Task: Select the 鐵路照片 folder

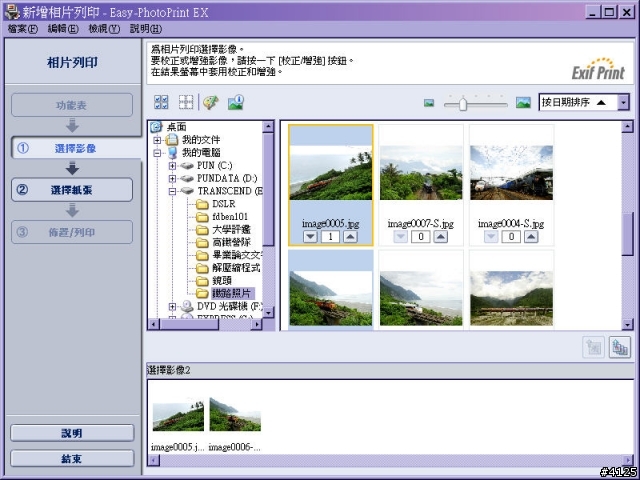Action: (231, 293)
